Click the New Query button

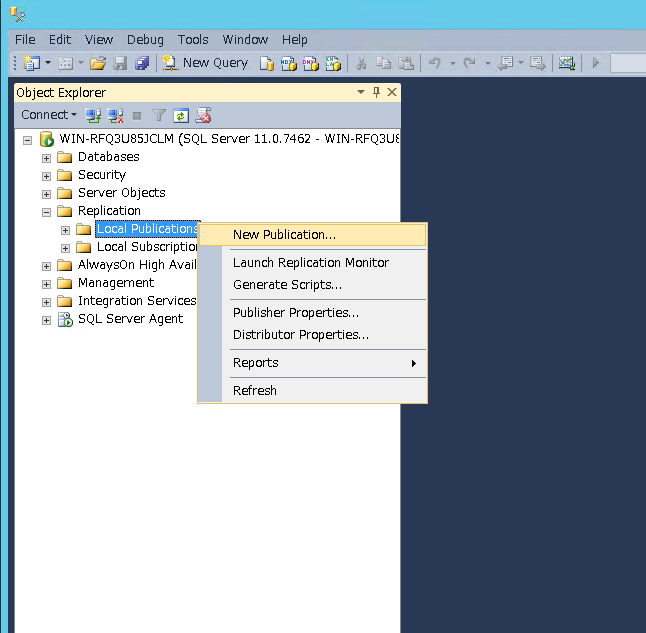205,63
